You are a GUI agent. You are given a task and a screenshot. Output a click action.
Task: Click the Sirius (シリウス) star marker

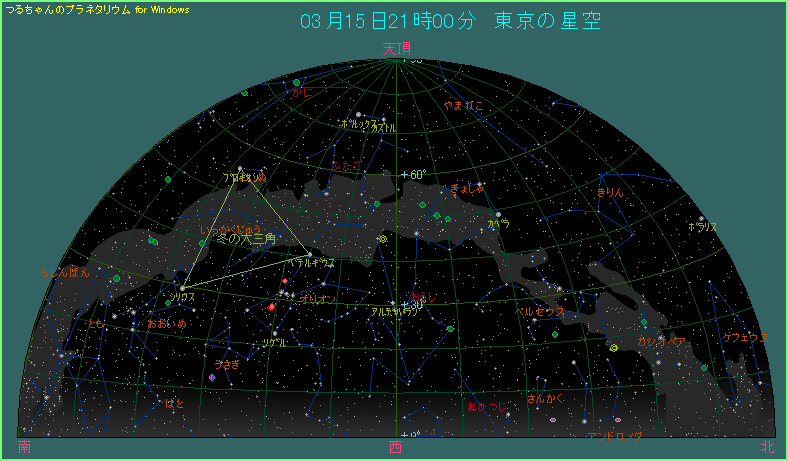(182, 288)
